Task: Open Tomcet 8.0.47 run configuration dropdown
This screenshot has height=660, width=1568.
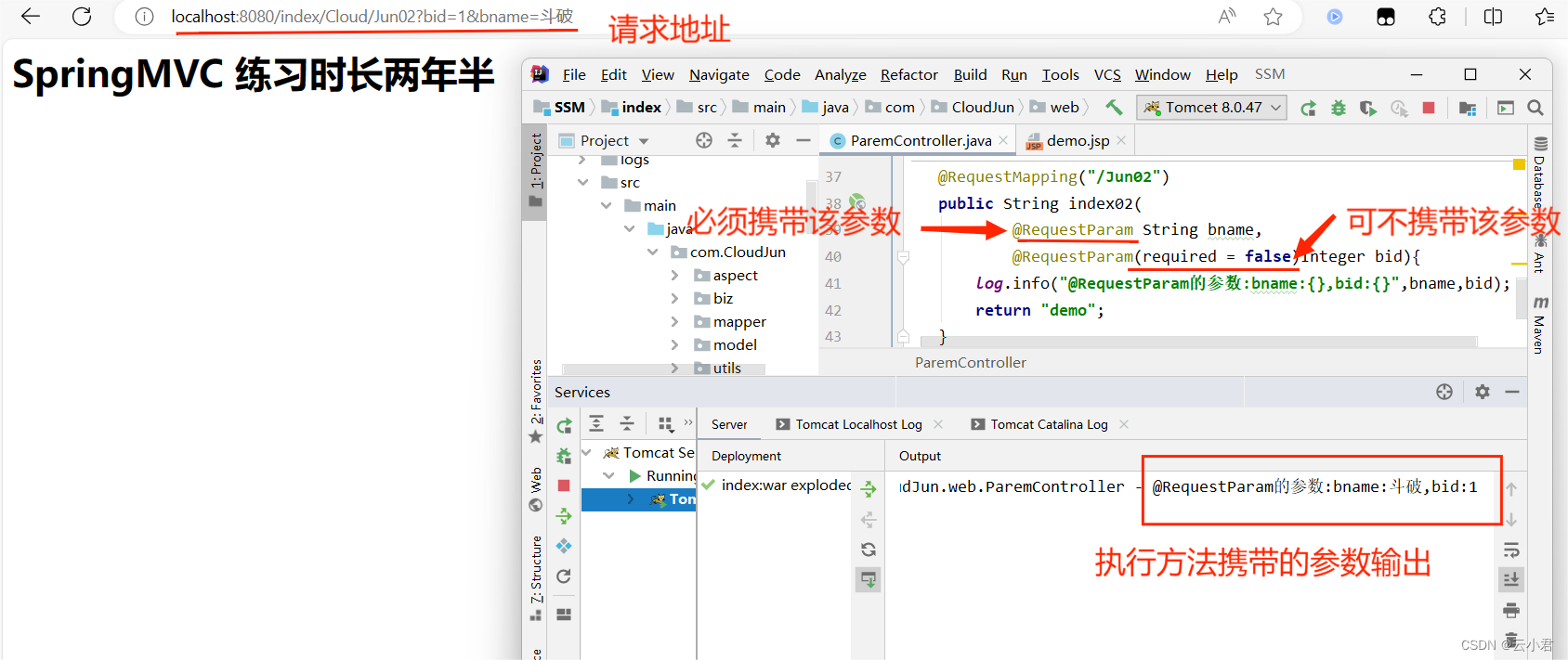Action: pyautogui.click(x=1212, y=108)
